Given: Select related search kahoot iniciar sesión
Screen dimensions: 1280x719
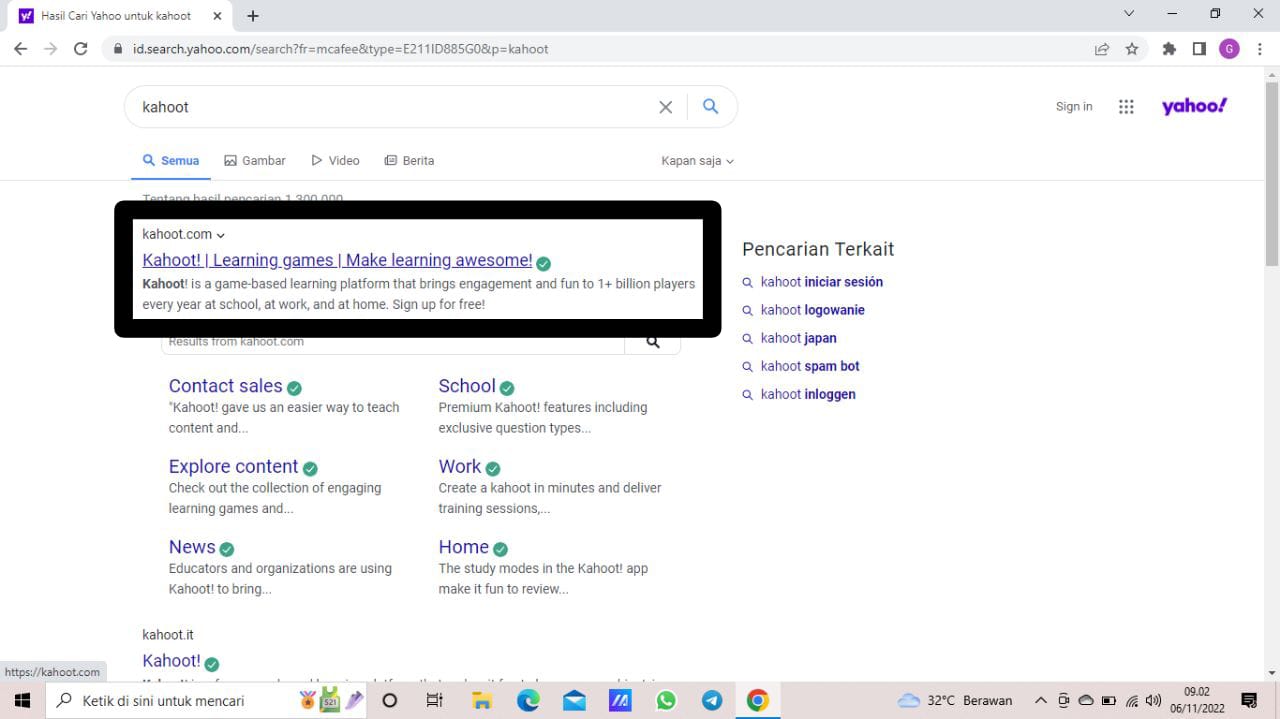Looking at the screenshot, I should (x=821, y=282).
